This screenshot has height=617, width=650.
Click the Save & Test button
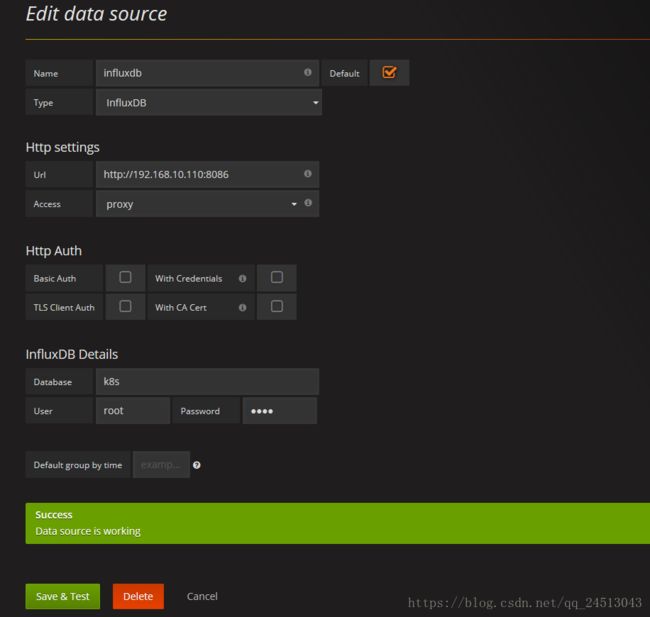(63, 596)
